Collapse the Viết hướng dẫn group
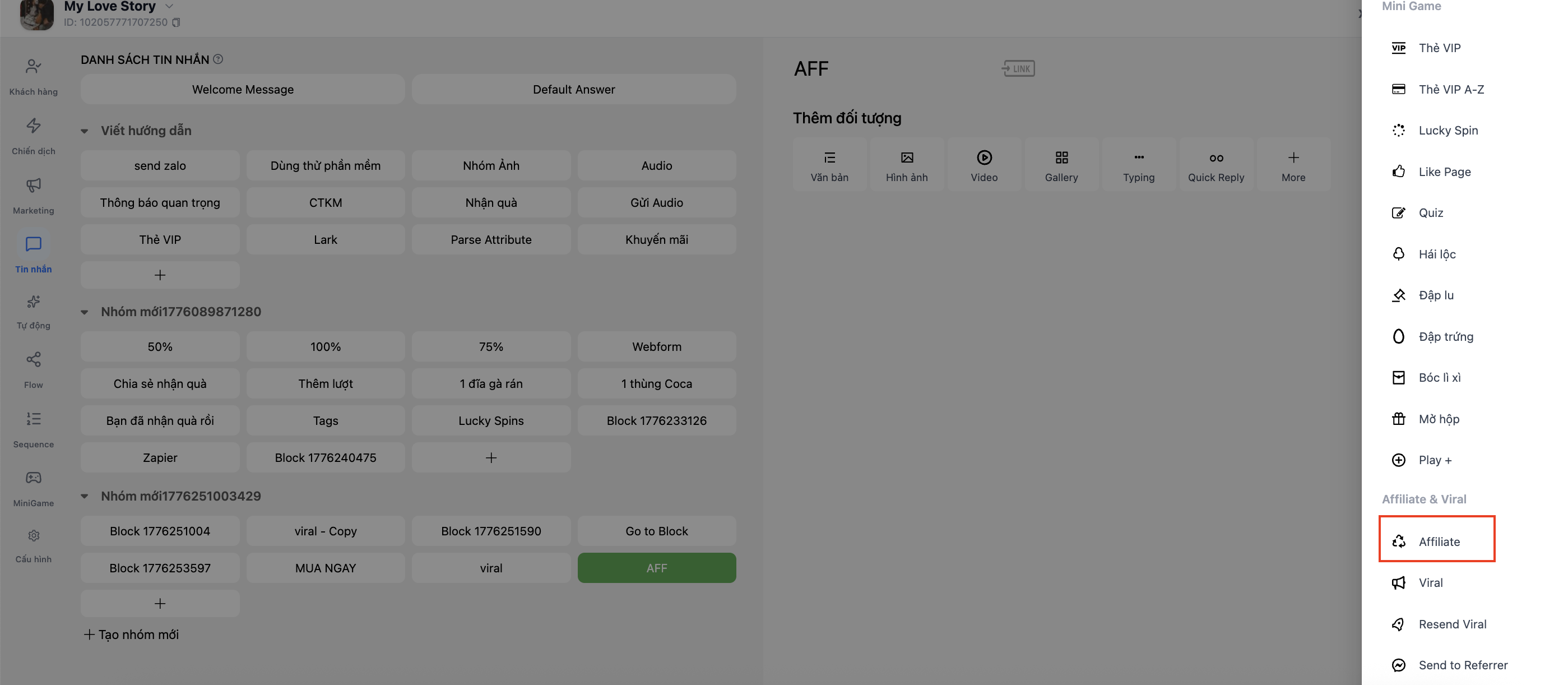The width and height of the screenshot is (1568, 685). (85, 131)
